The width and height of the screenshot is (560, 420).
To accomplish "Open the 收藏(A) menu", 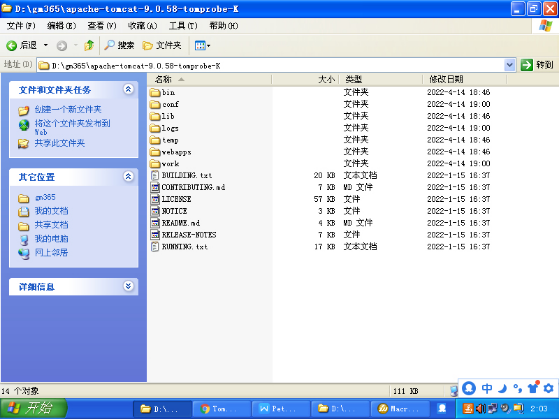I will click(142, 26).
